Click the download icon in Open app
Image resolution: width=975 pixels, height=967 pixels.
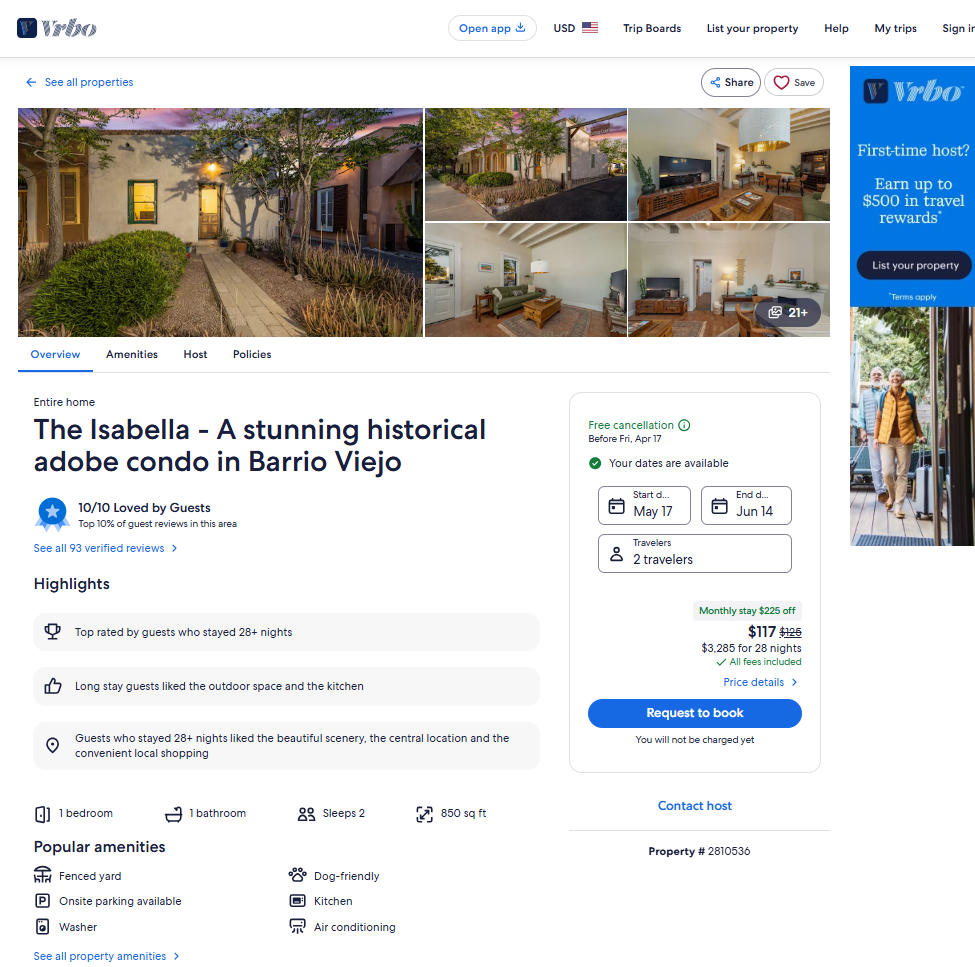[x=521, y=28]
